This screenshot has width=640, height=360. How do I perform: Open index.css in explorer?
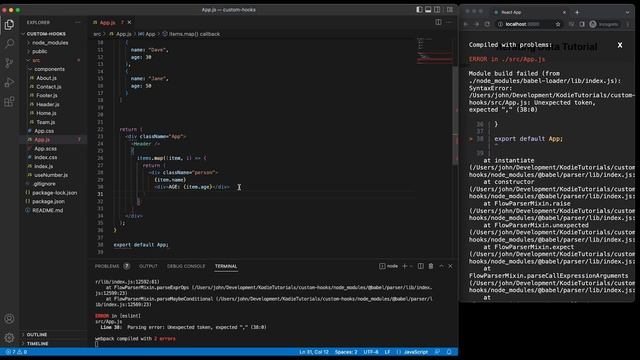coord(45,157)
